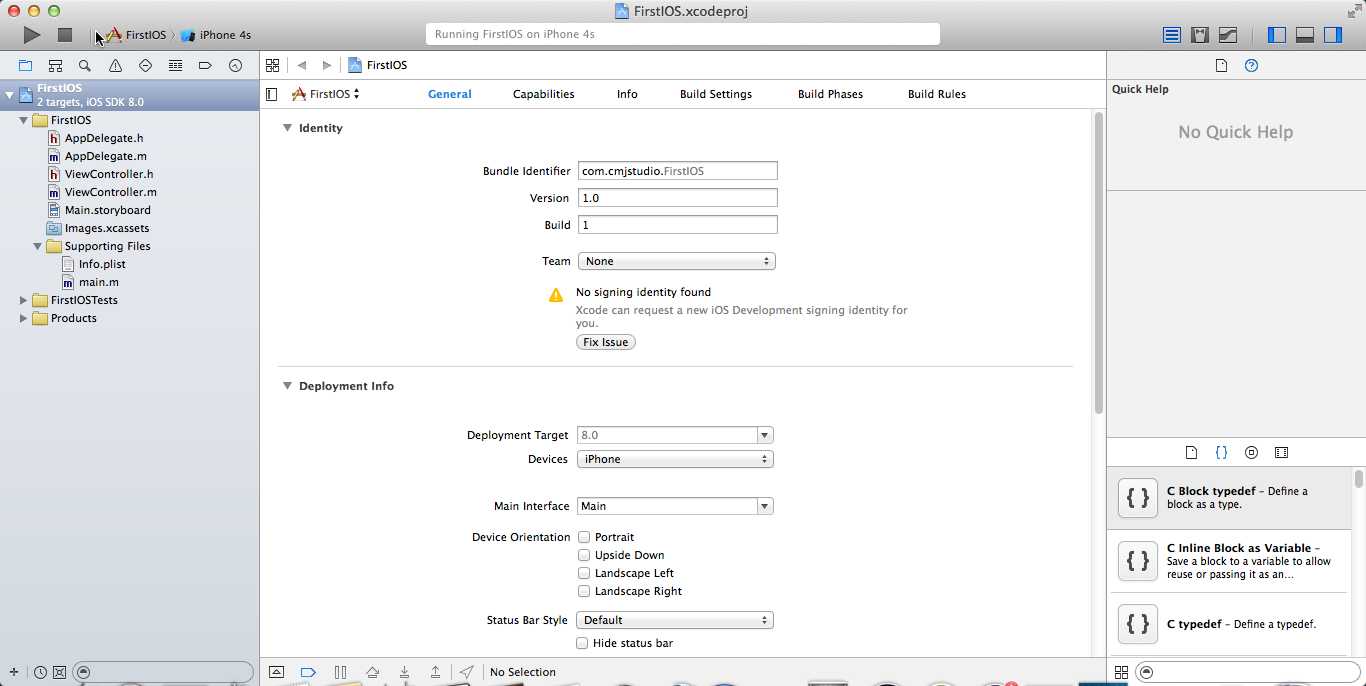Click the Version field
Viewport: 1366px width, 686px height.
(x=677, y=198)
